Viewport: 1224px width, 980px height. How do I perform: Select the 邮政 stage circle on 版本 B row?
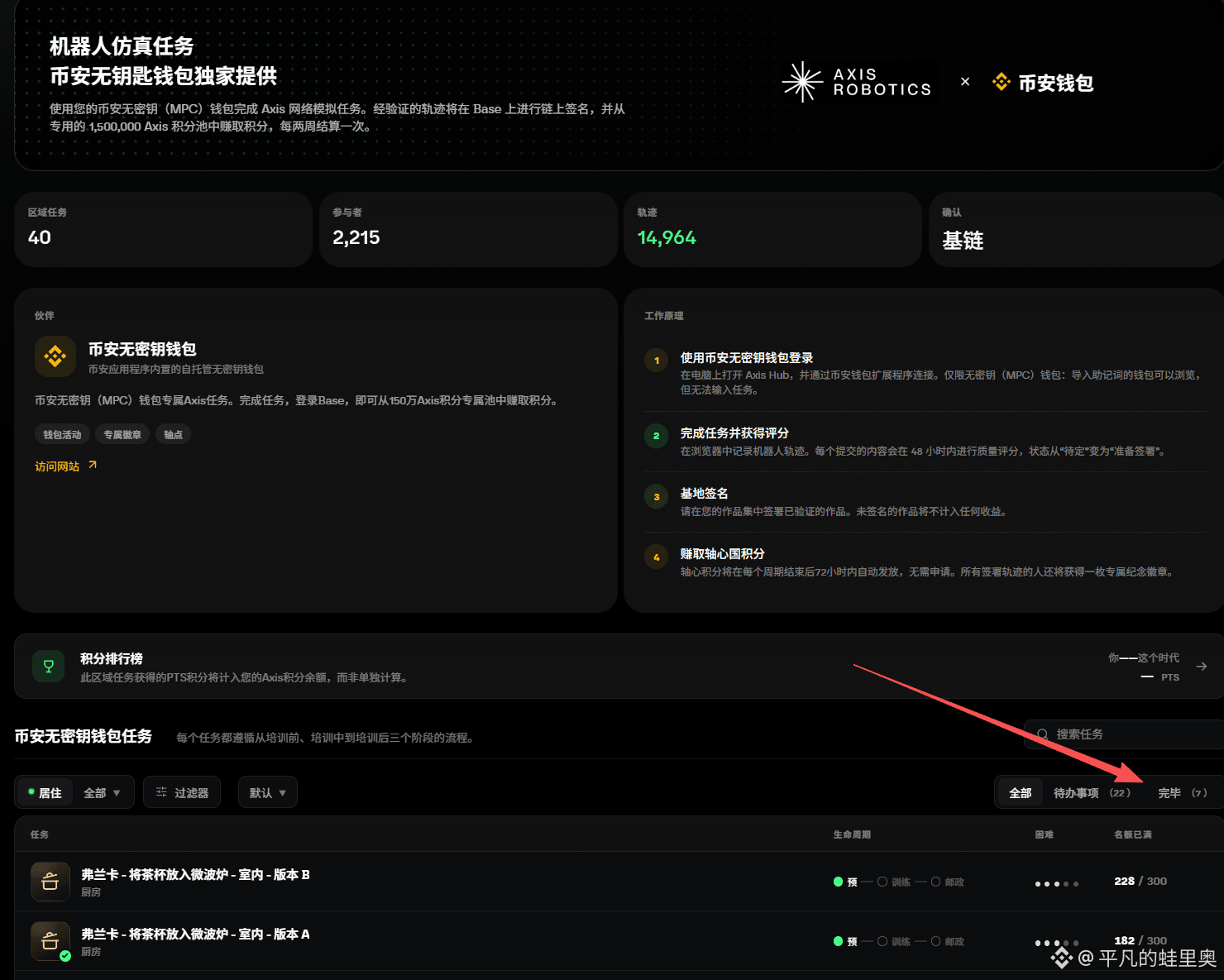(x=936, y=882)
